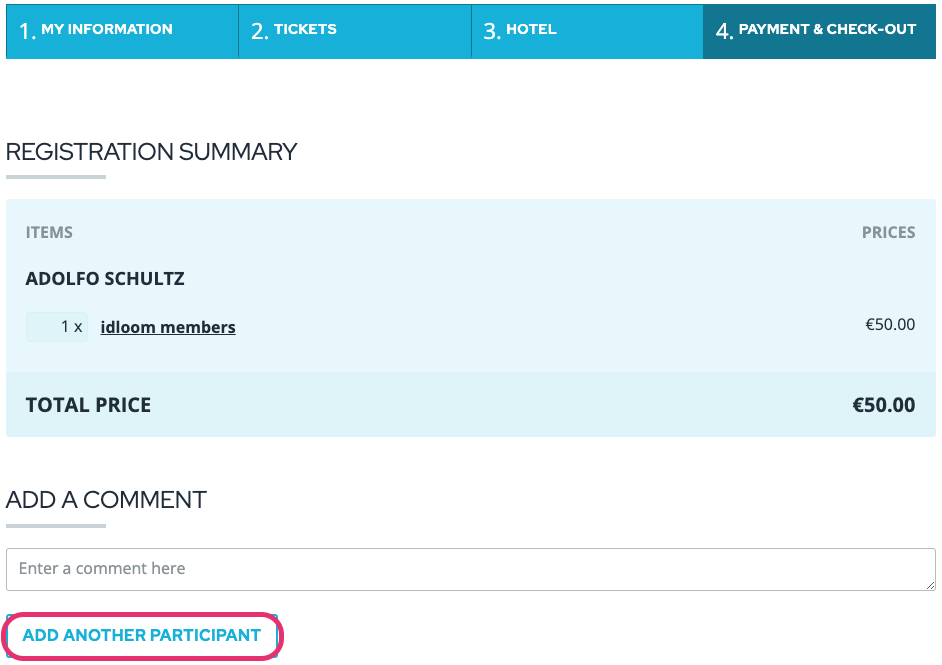Focus the 'Enter a comment here' box

(x=470, y=569)
